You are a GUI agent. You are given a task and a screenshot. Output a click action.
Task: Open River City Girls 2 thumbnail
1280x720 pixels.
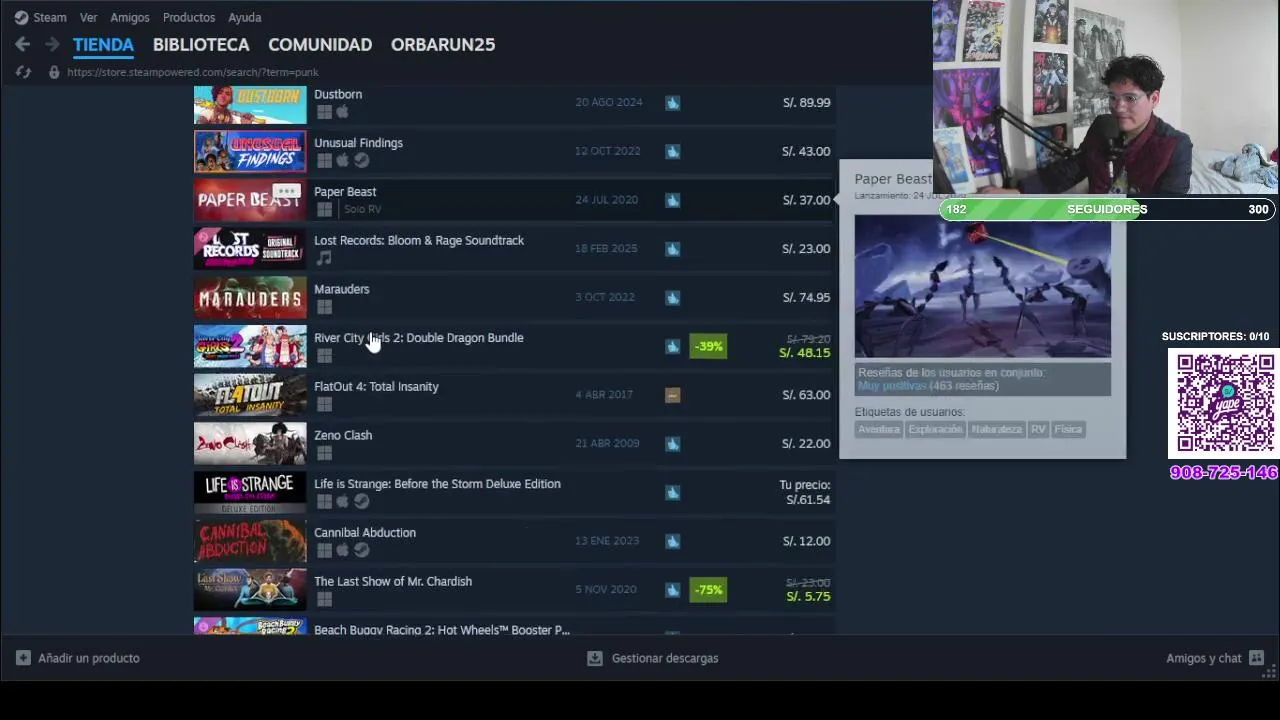[x=250, y=346]
